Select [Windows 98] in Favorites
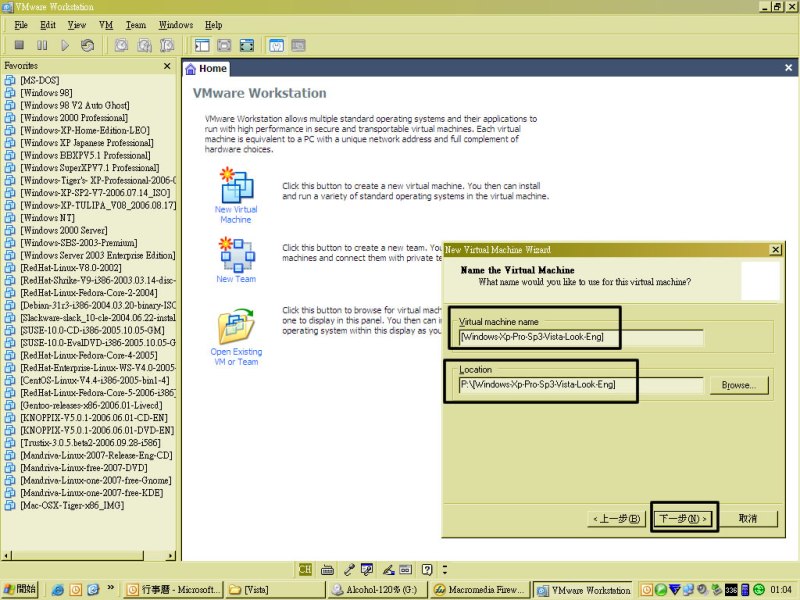The image size is (800, 600). (46, 93)
